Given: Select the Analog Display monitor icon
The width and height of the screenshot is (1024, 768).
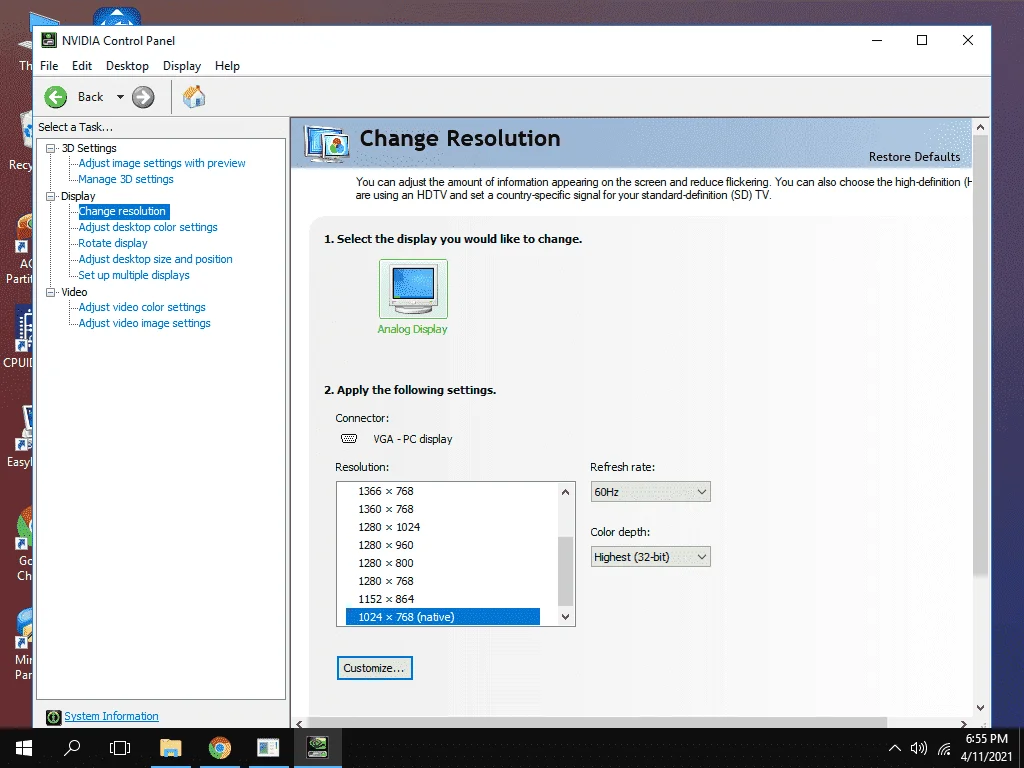Looking at the screenshot, I should point(413,289).
